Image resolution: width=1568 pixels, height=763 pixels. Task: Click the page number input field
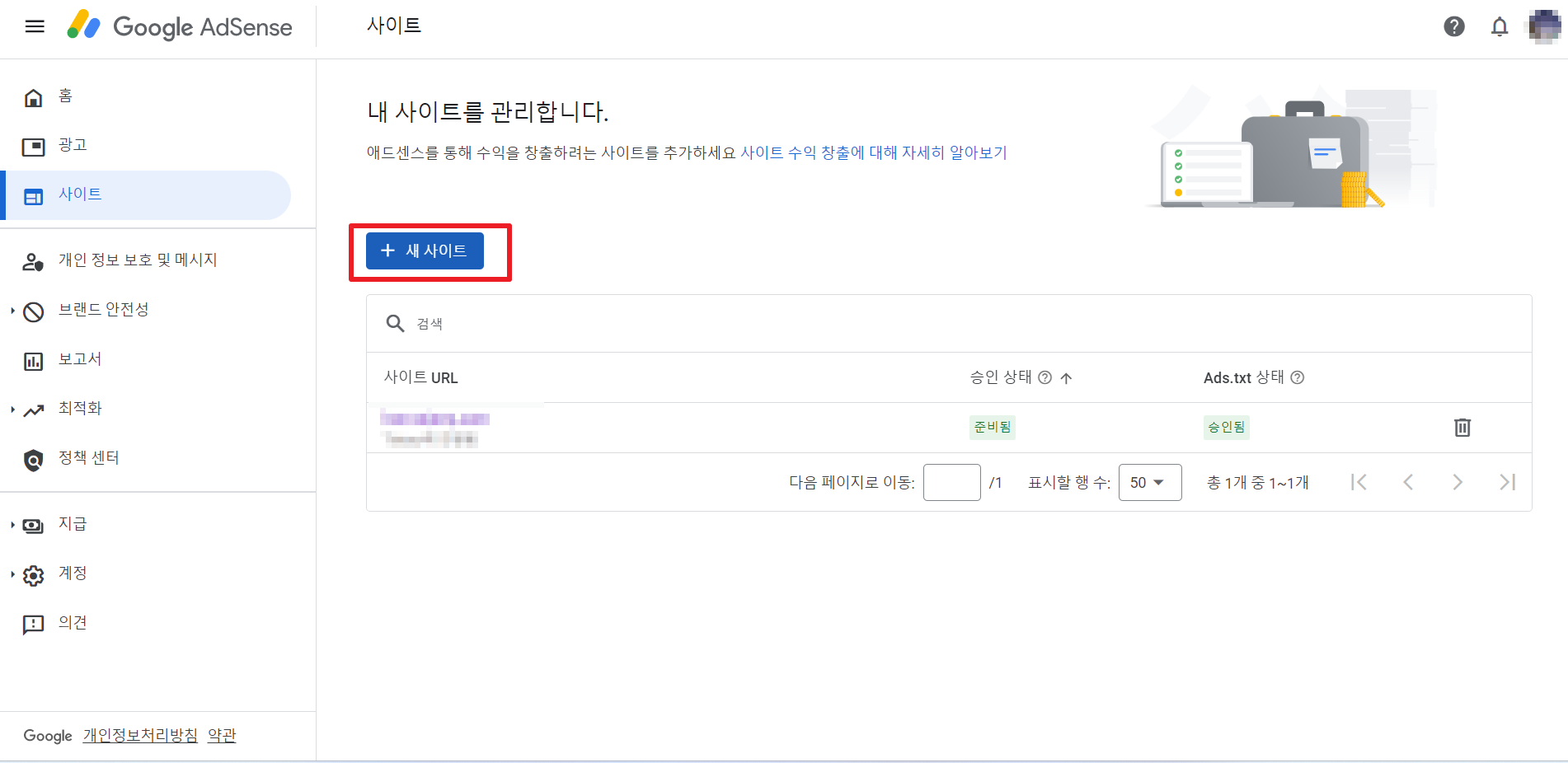click(x=951, y=482)
